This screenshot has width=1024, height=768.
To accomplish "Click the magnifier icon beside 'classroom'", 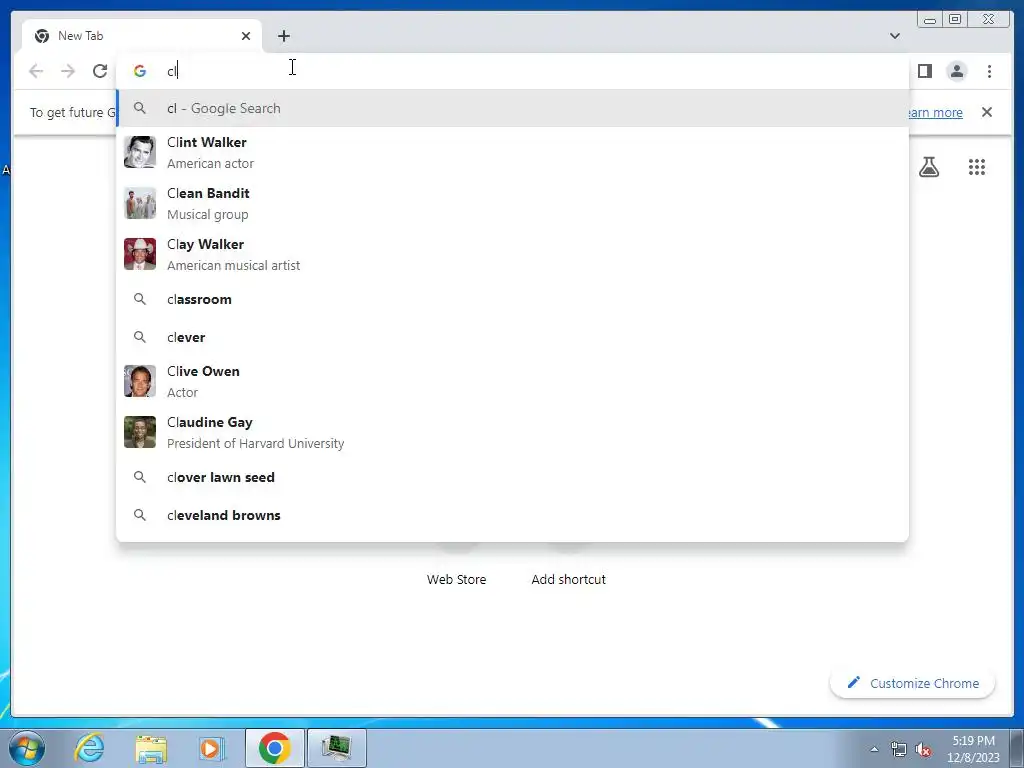I will click(x=140, y=299).
